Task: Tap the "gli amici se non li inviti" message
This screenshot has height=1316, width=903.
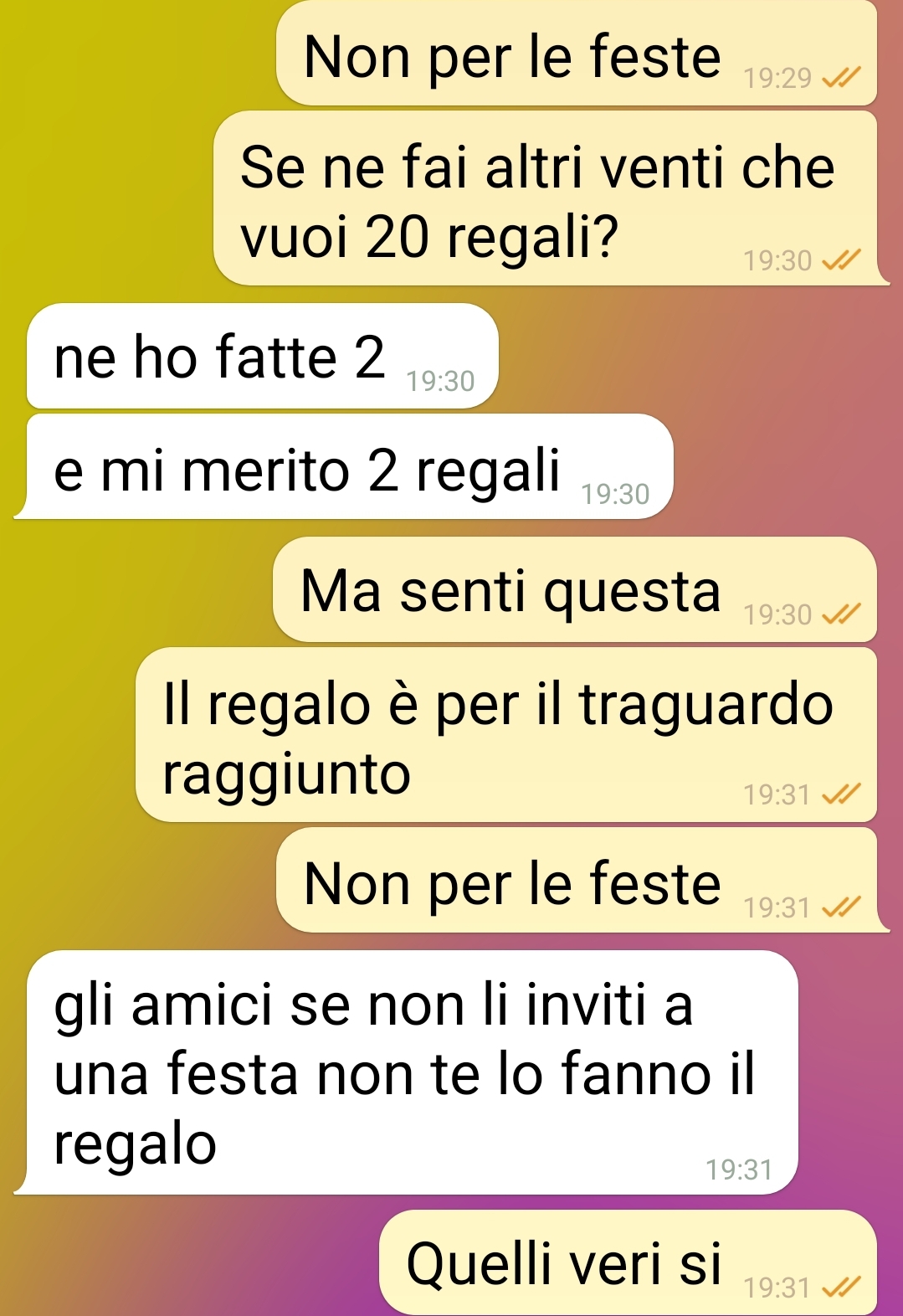Action: click(406, 1072)
